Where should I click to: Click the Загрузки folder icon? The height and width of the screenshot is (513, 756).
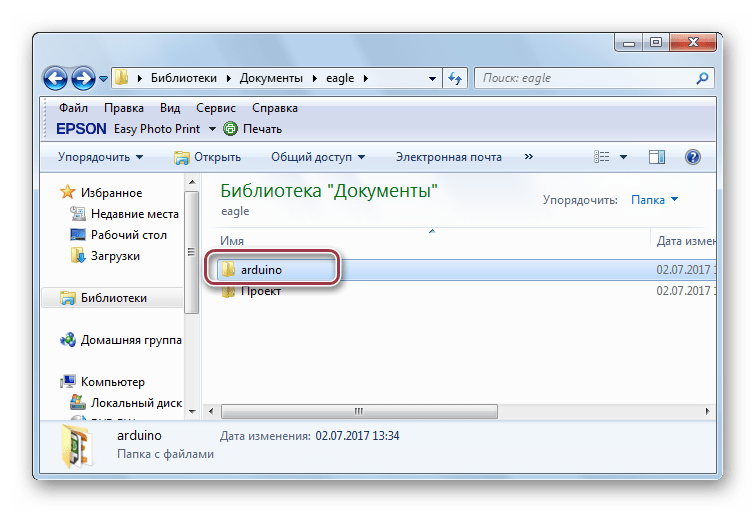pyautogui.click(x=78, y=256)
